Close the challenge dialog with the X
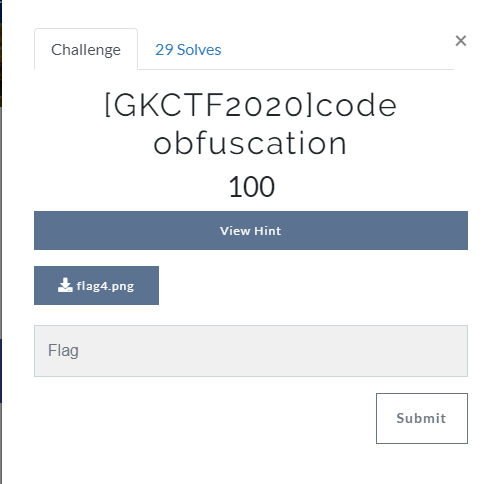 (x=461, y=41)
